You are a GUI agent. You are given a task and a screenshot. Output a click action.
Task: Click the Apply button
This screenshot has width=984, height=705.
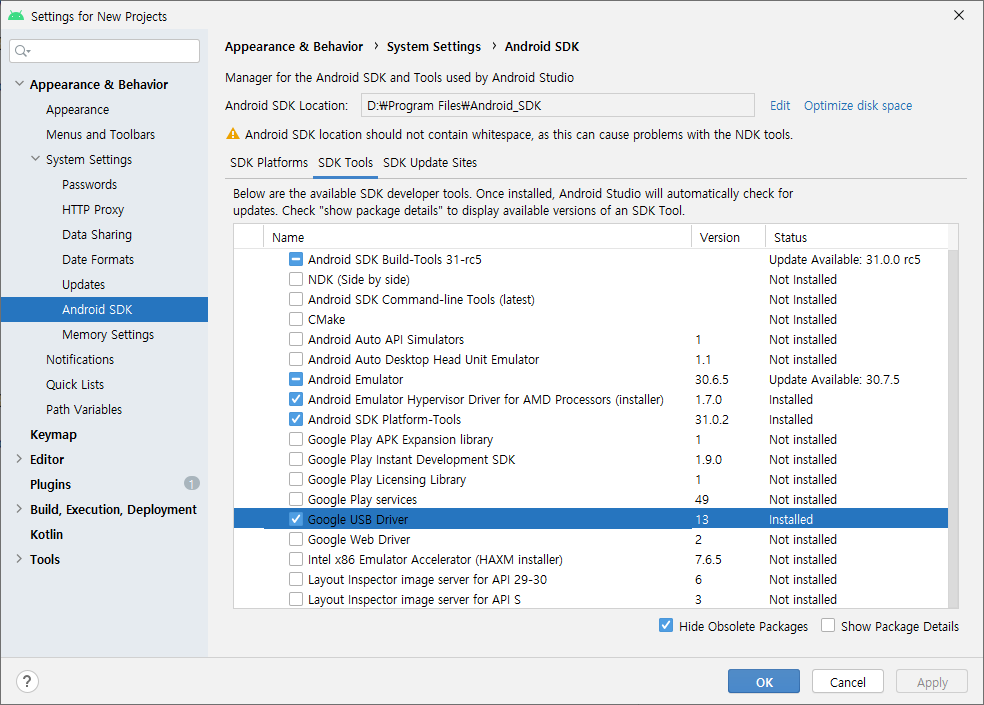tap(932, 681)
